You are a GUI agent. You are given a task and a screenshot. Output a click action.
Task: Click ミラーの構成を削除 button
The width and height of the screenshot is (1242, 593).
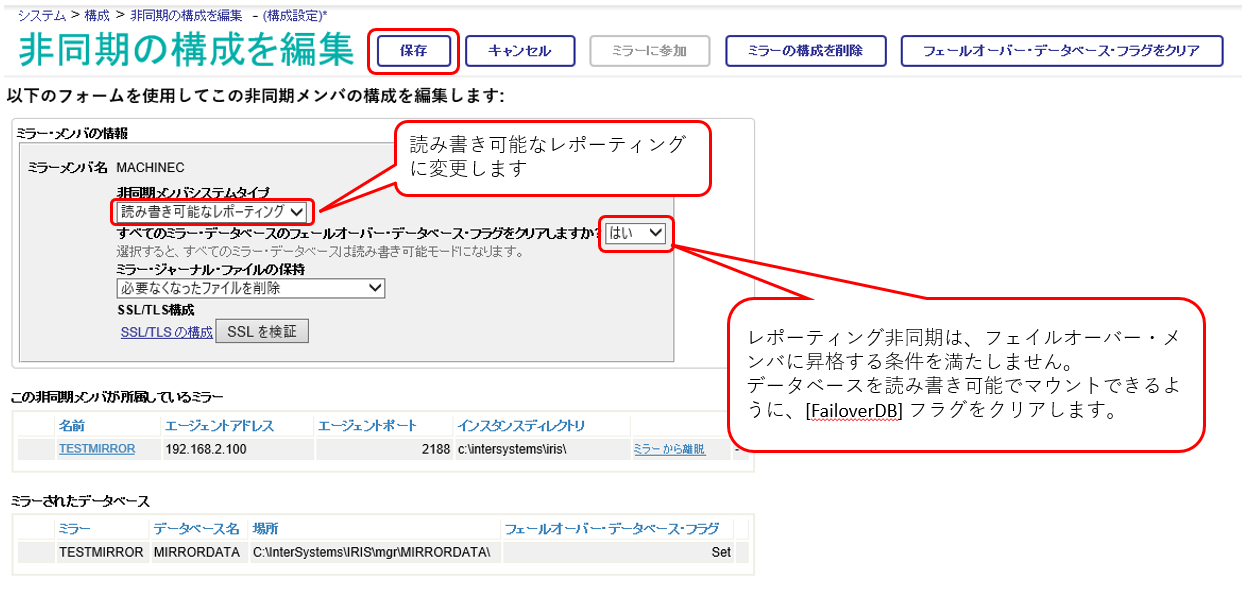coord(804,51)
